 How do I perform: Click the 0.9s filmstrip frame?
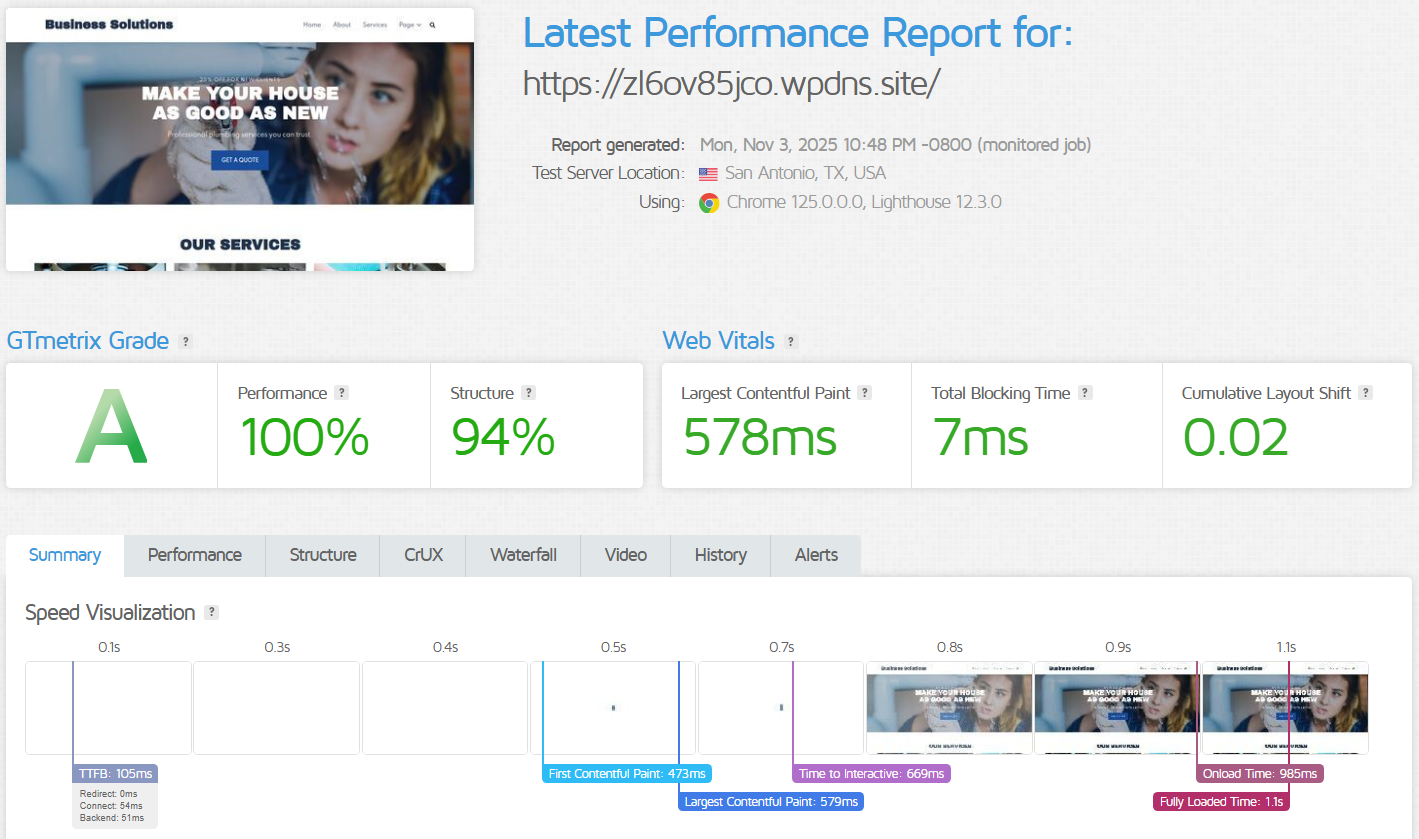(x=1117, y=708)
